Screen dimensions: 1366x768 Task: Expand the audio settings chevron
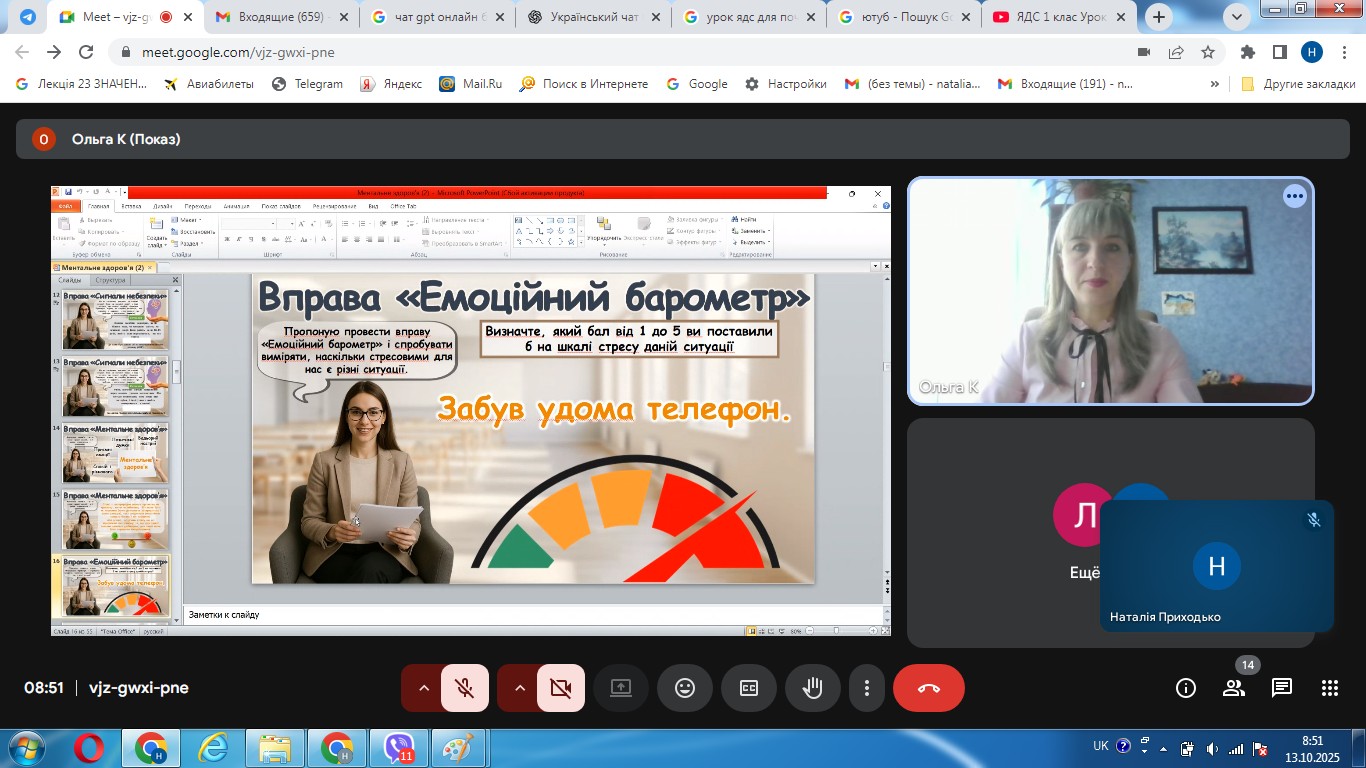tap(423, 688)
